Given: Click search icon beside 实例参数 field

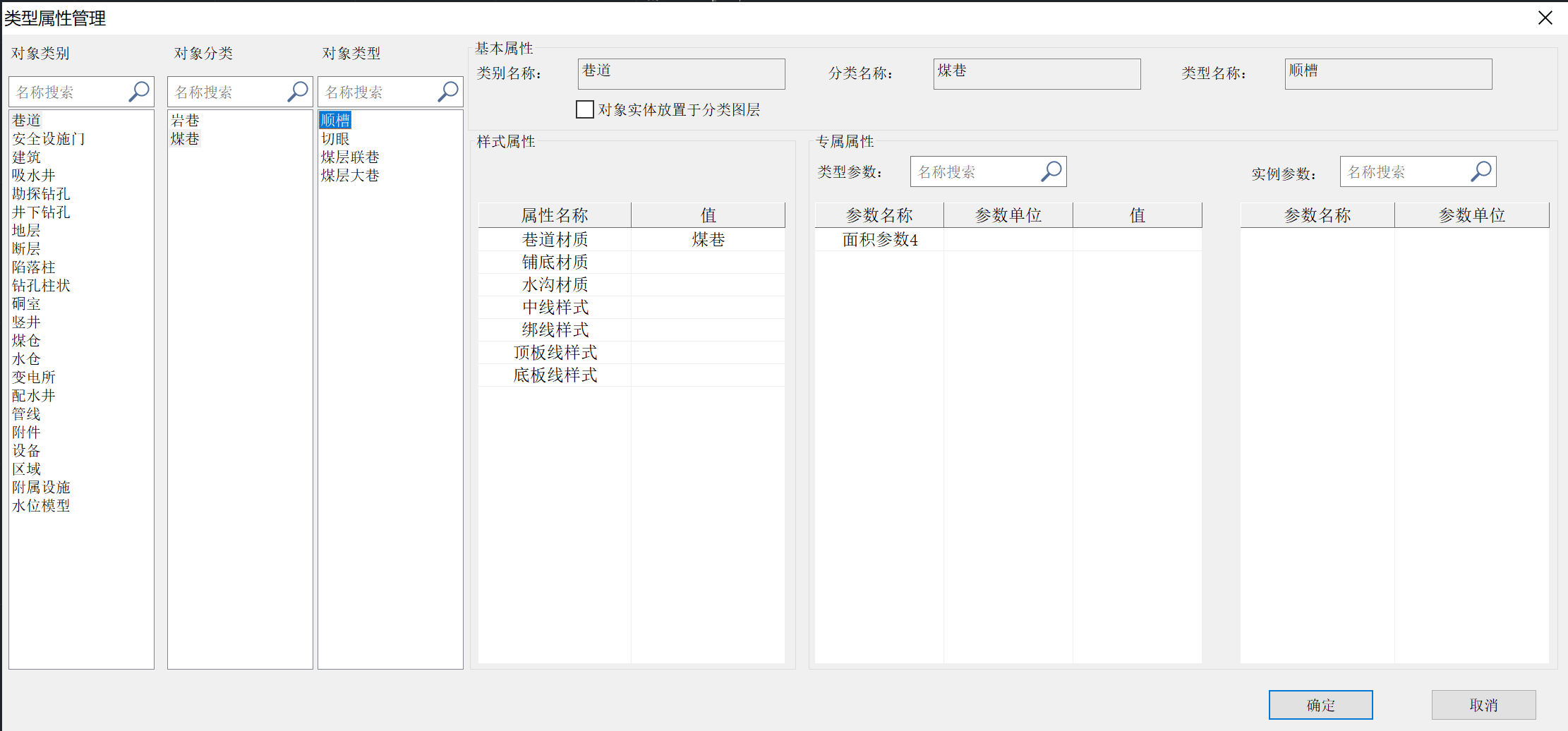Looking at the screenshot, I should [x=1481, y=171].
